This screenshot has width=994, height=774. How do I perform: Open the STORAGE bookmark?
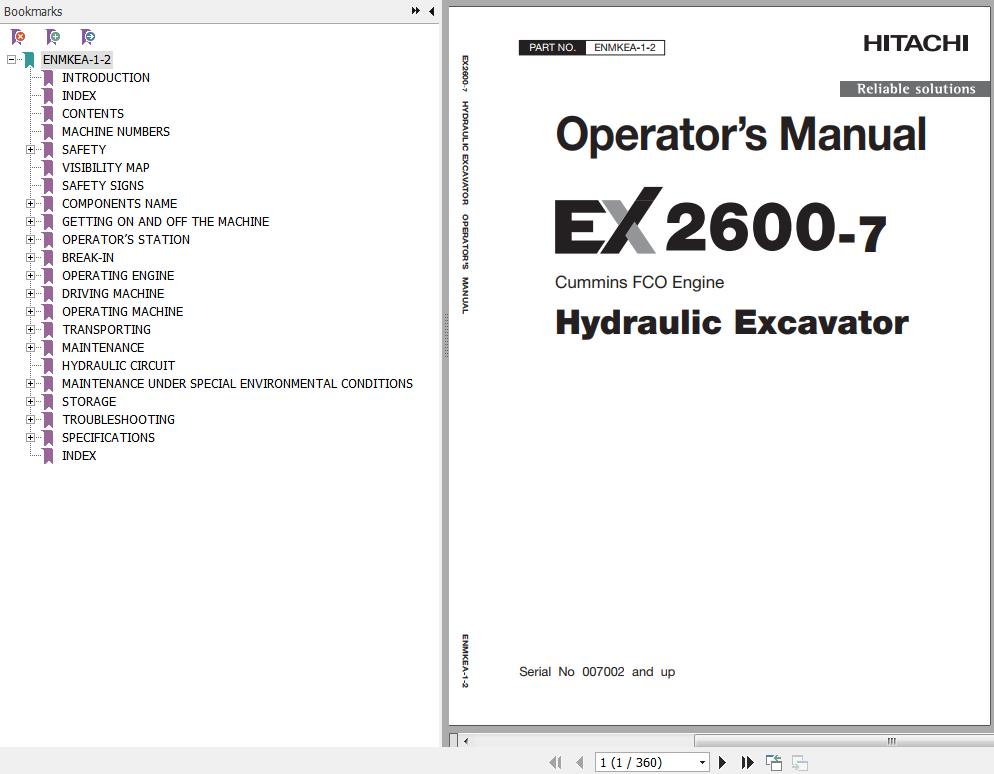pyautogui.click(x=89, y=402)
